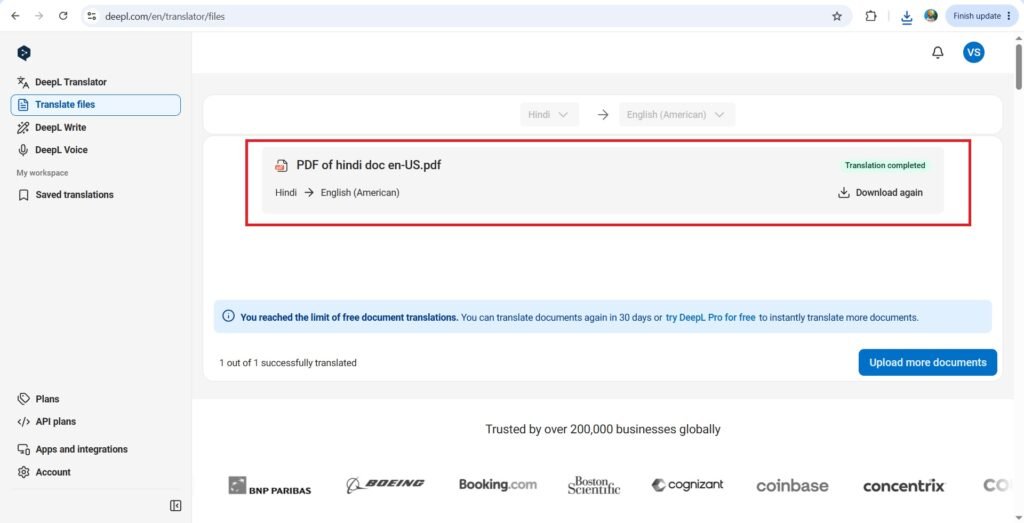Open API plans in the sidebar
This screenshot has height=523, width=1024.
pyautogui.click(x=47, y=422)
